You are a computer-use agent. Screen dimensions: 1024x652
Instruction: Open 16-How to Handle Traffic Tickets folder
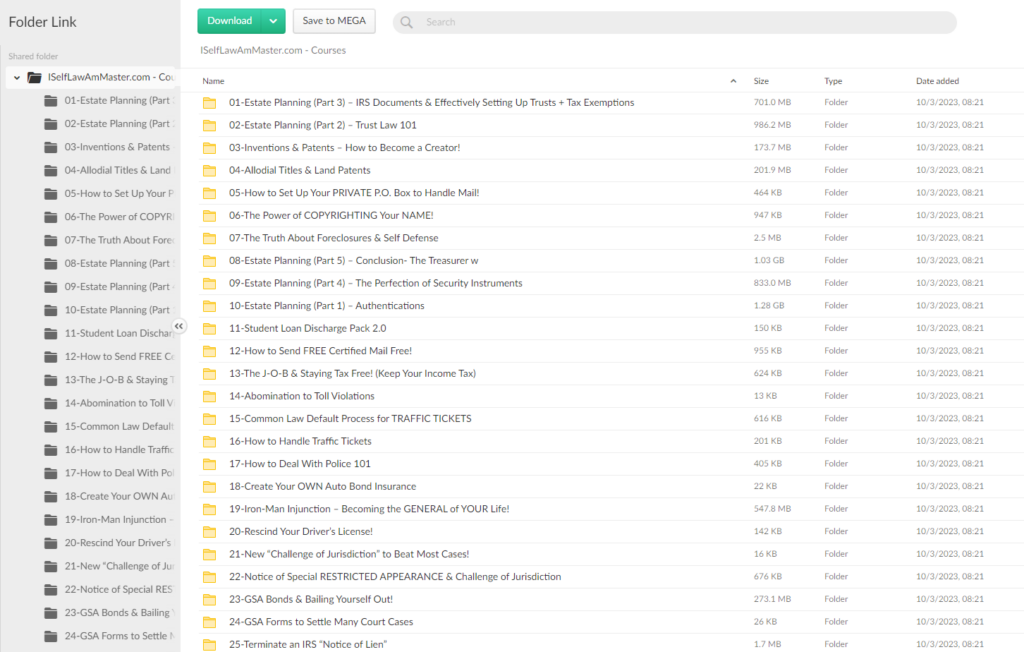[x=300, y=441]
